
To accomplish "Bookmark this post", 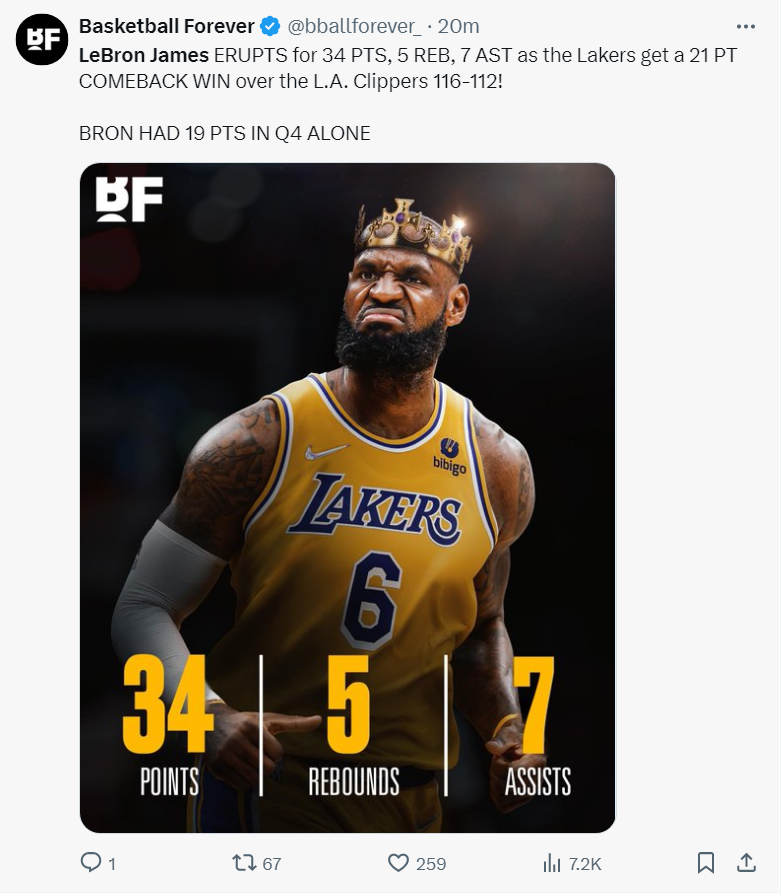I will [706, 863].
